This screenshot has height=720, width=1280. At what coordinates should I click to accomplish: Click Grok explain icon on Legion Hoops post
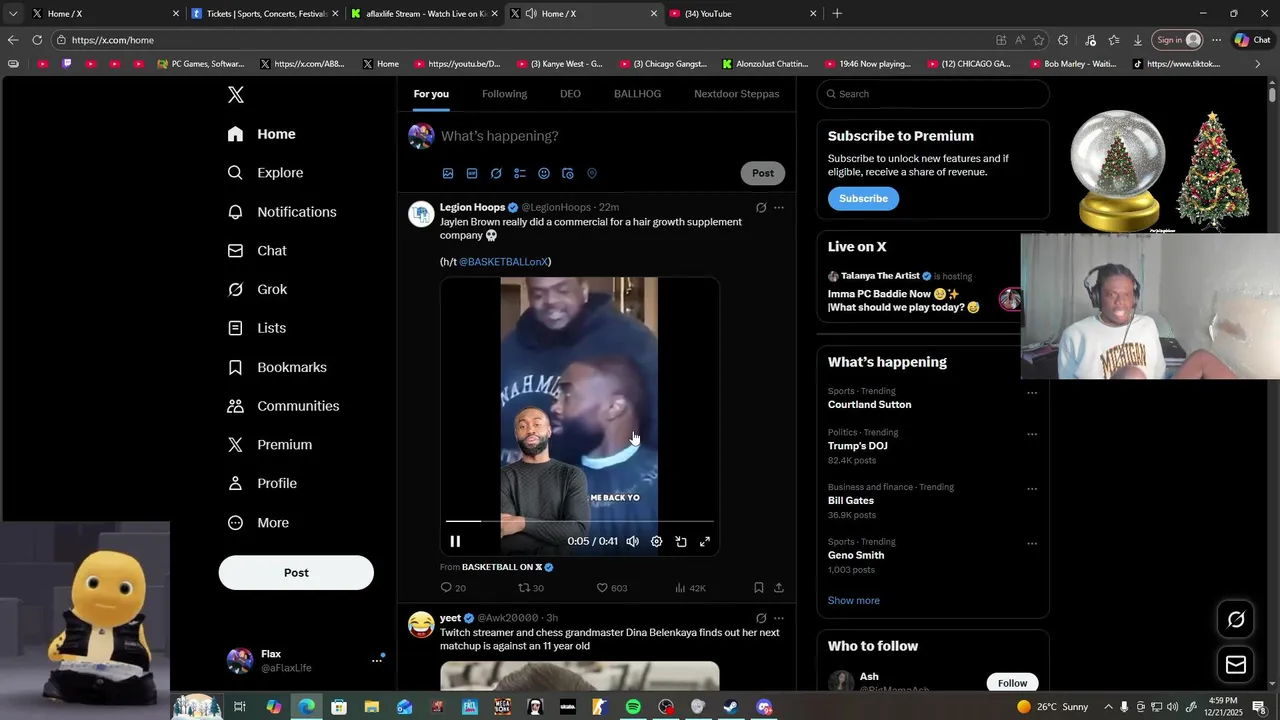point(761,208)
